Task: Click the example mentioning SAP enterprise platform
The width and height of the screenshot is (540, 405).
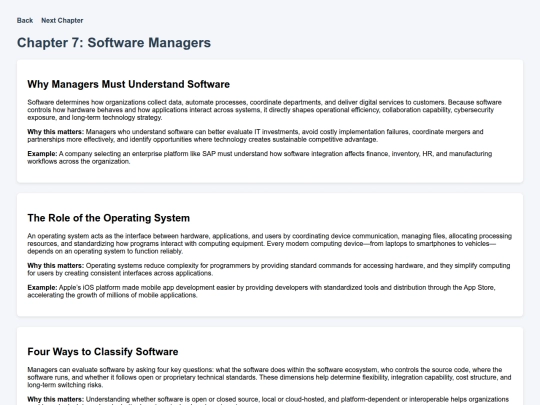Action: coord(260,157)
